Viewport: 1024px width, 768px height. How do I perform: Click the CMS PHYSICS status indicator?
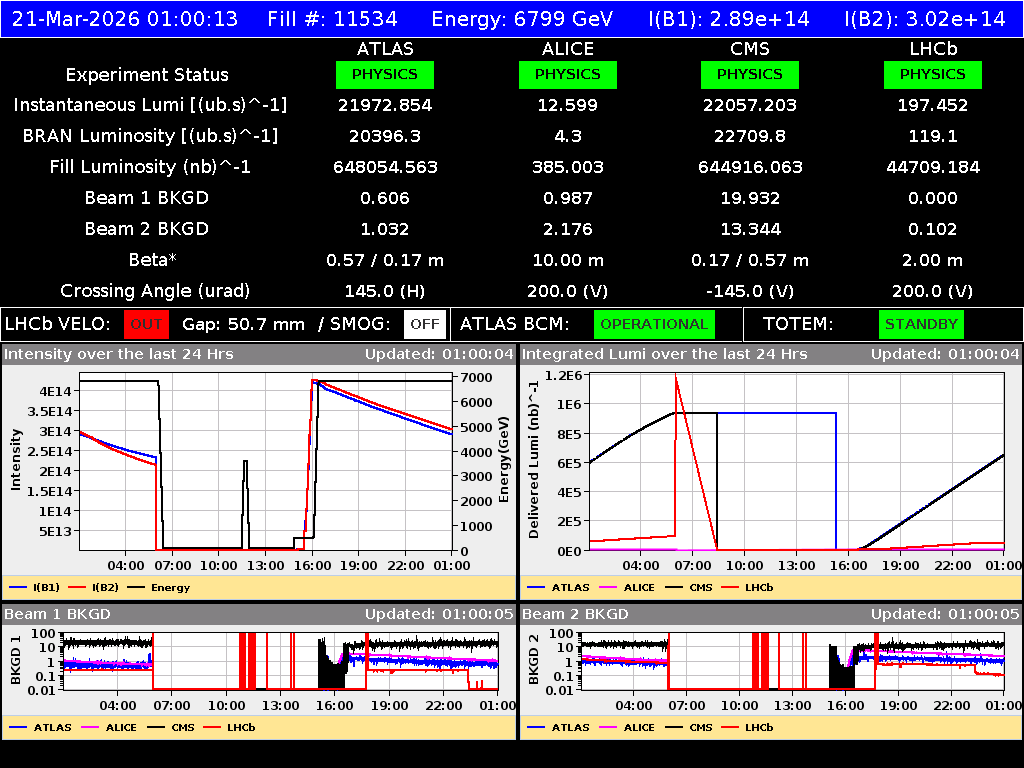tap(750, 74)
